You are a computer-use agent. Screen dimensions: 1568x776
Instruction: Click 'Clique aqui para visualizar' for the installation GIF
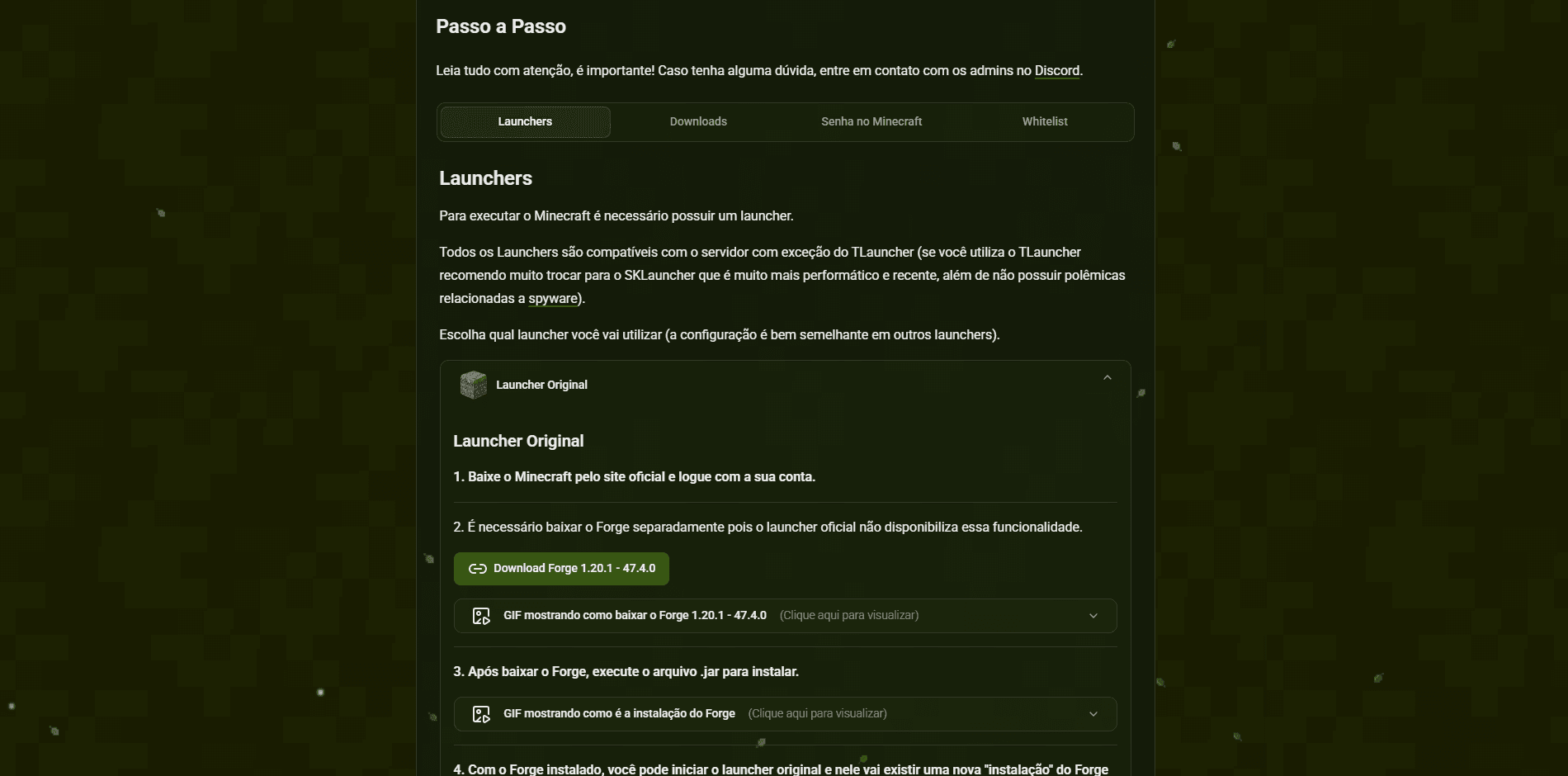816,713
